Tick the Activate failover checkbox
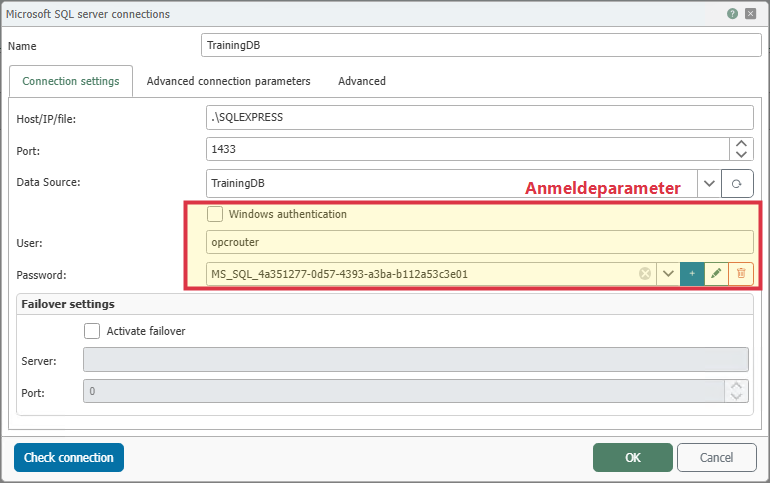Image resolution: width=770 pixels, height=483 pixels. click(92, 331)
